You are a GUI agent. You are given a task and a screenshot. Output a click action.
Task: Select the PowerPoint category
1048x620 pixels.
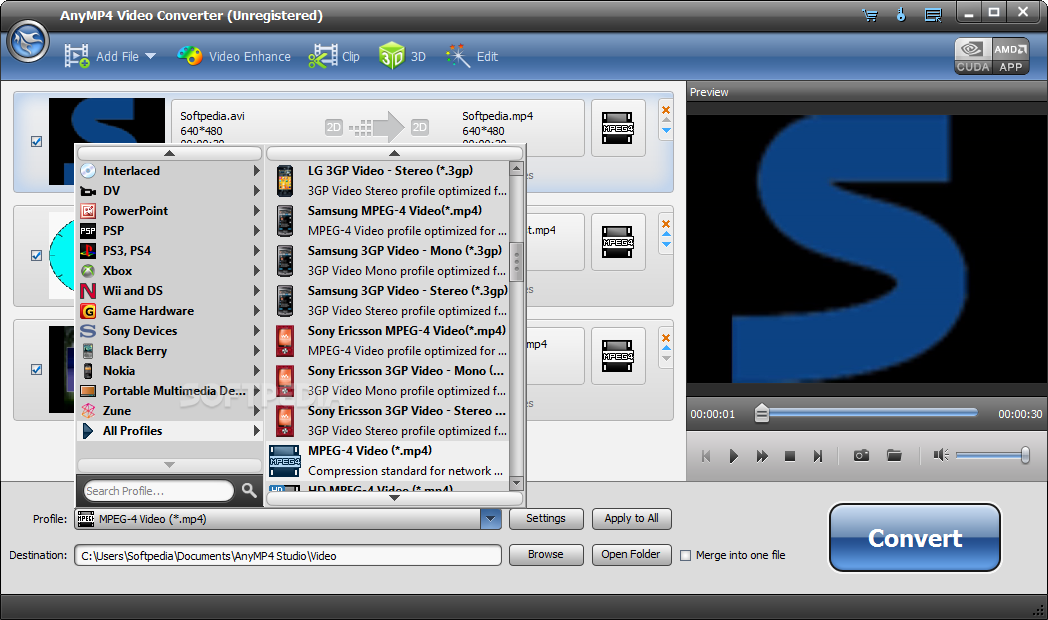170,210
